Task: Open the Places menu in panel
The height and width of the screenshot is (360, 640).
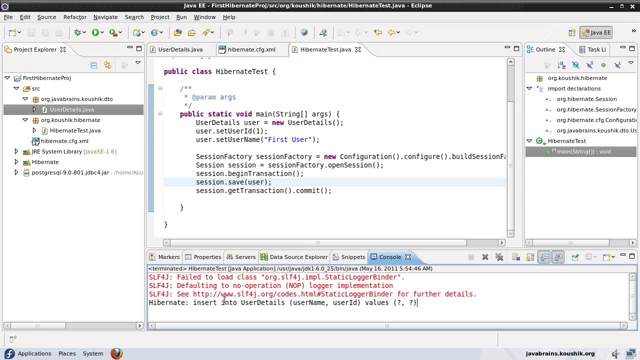Action: pyautogui.click(x=67, y=353)
